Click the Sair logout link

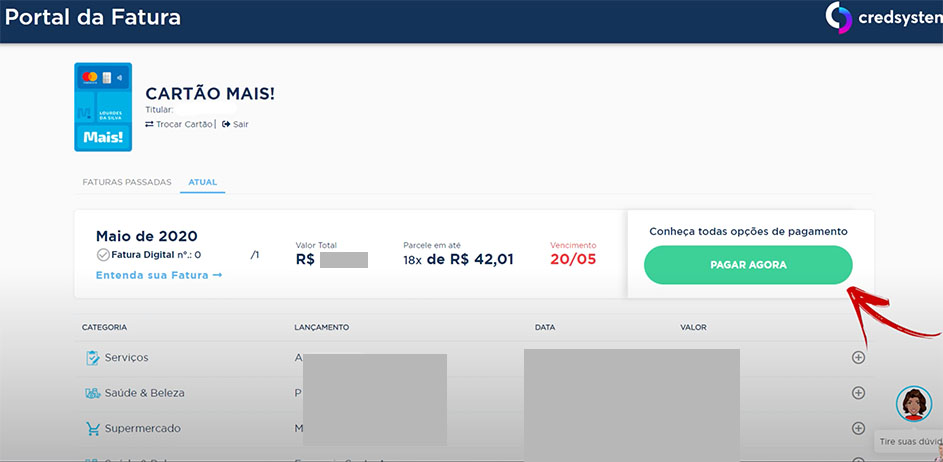coord(235,124)
